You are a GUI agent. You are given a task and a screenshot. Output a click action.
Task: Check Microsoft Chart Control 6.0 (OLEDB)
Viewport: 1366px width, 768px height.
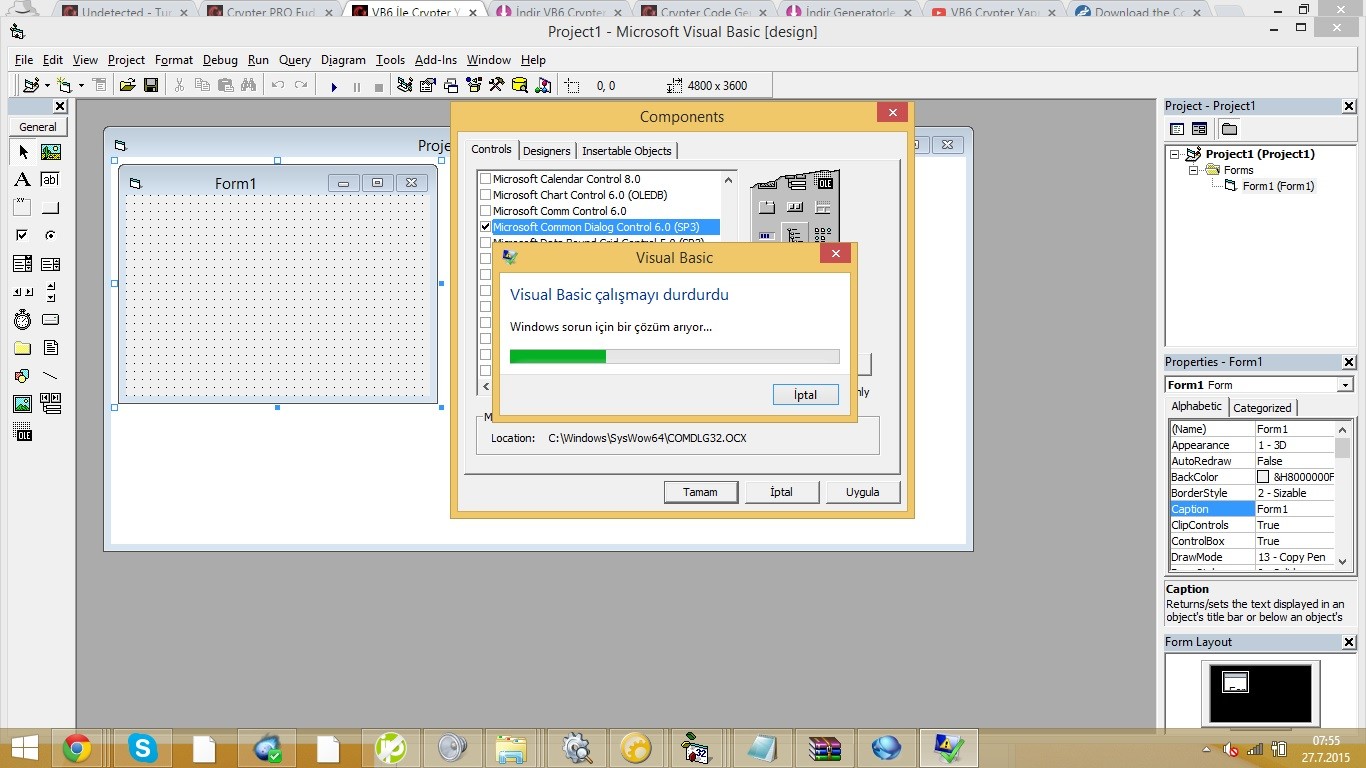pyautogui.click(x=486, y=195)
